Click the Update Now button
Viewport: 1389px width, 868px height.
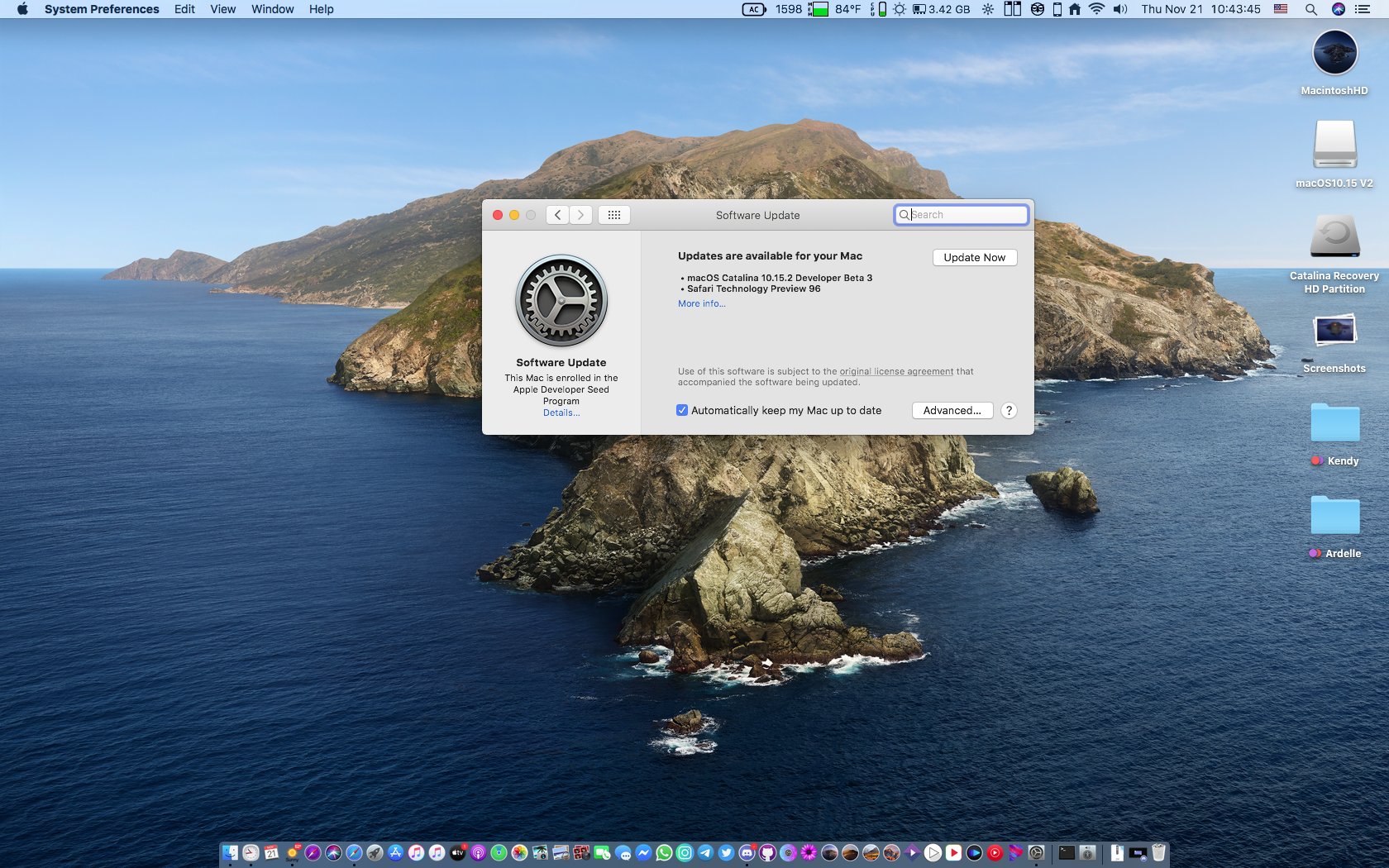974,258
